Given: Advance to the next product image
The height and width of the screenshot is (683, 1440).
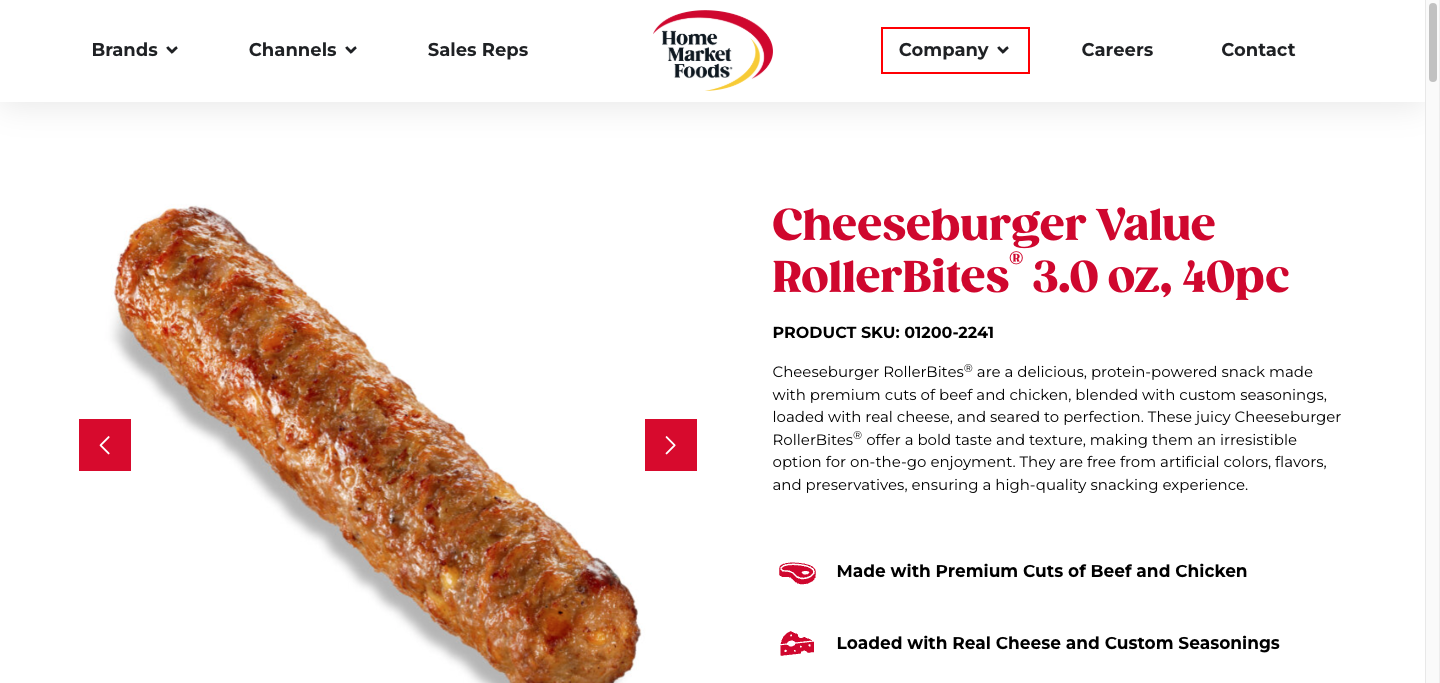Looking at the screenshot, I should (x=671, y=445).
